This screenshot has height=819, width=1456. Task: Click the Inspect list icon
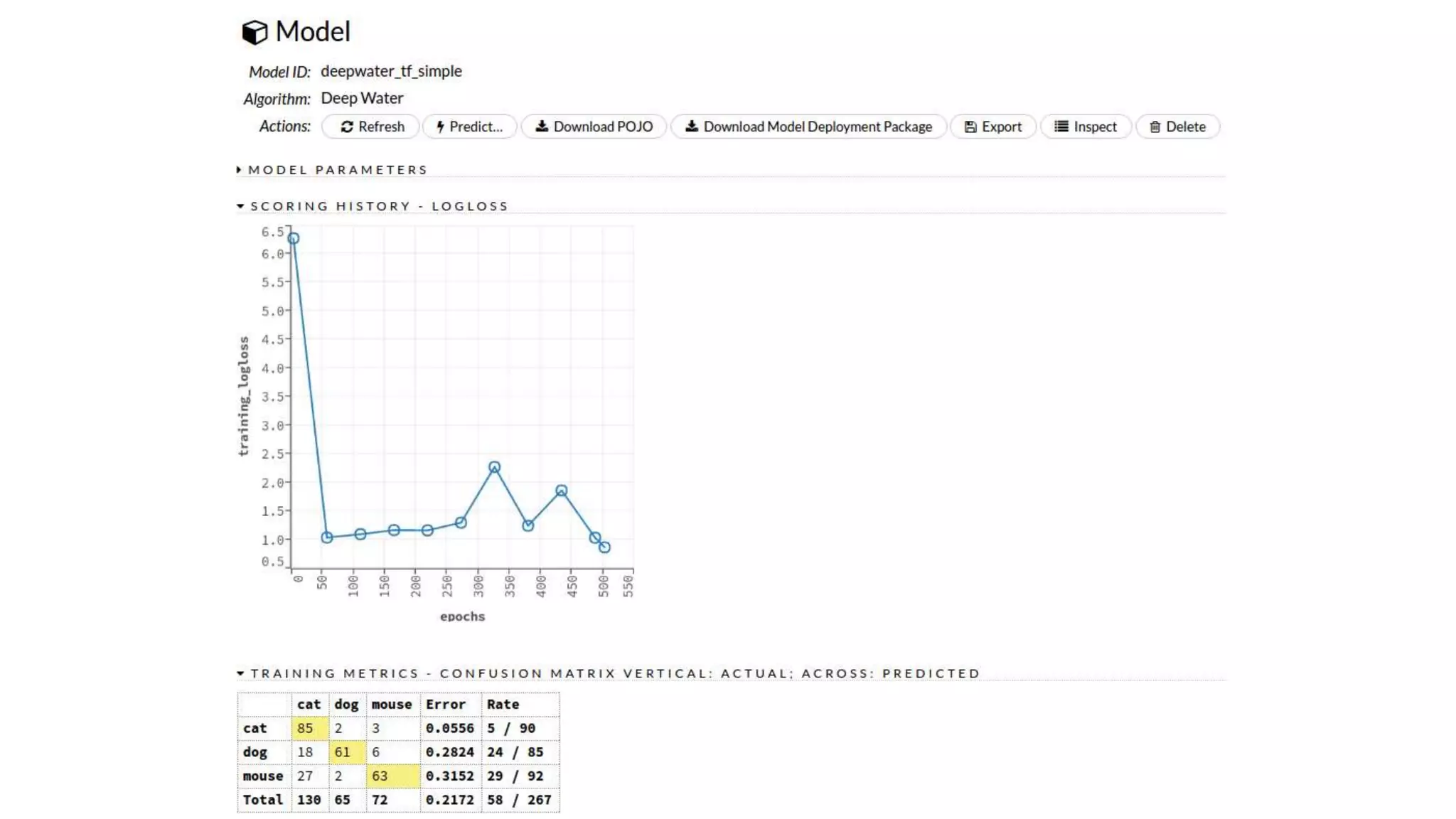coord(1061,126)
